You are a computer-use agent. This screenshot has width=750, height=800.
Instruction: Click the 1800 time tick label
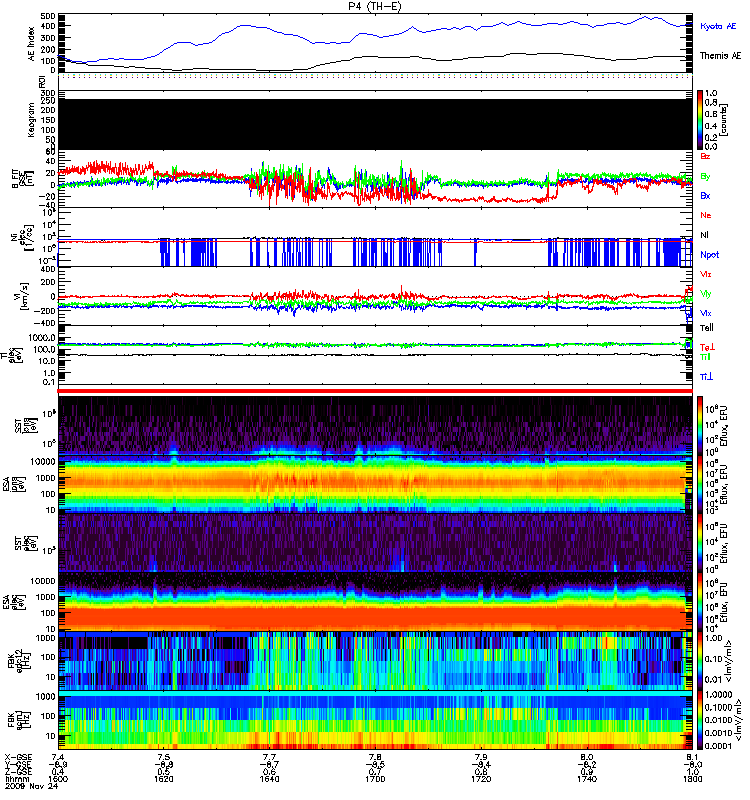coord(692,779)
